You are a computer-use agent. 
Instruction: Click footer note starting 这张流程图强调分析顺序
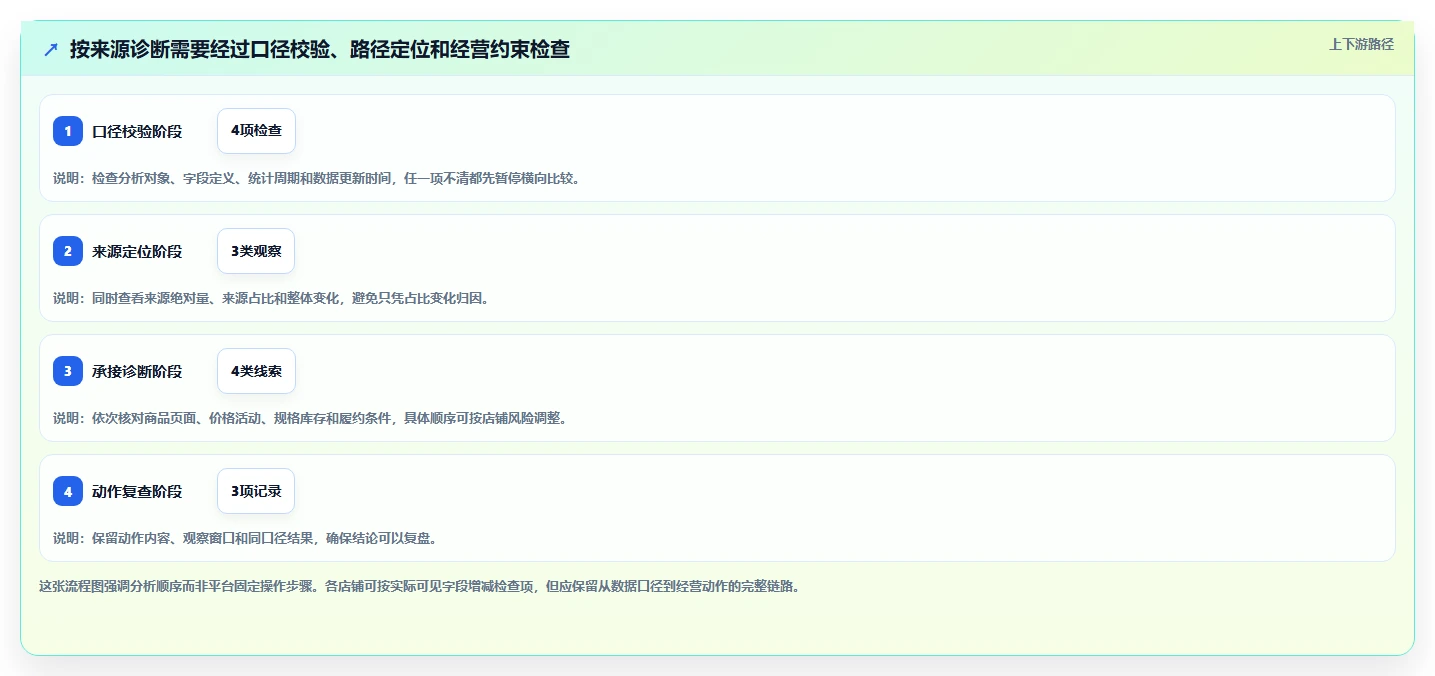tap(419, 586)
